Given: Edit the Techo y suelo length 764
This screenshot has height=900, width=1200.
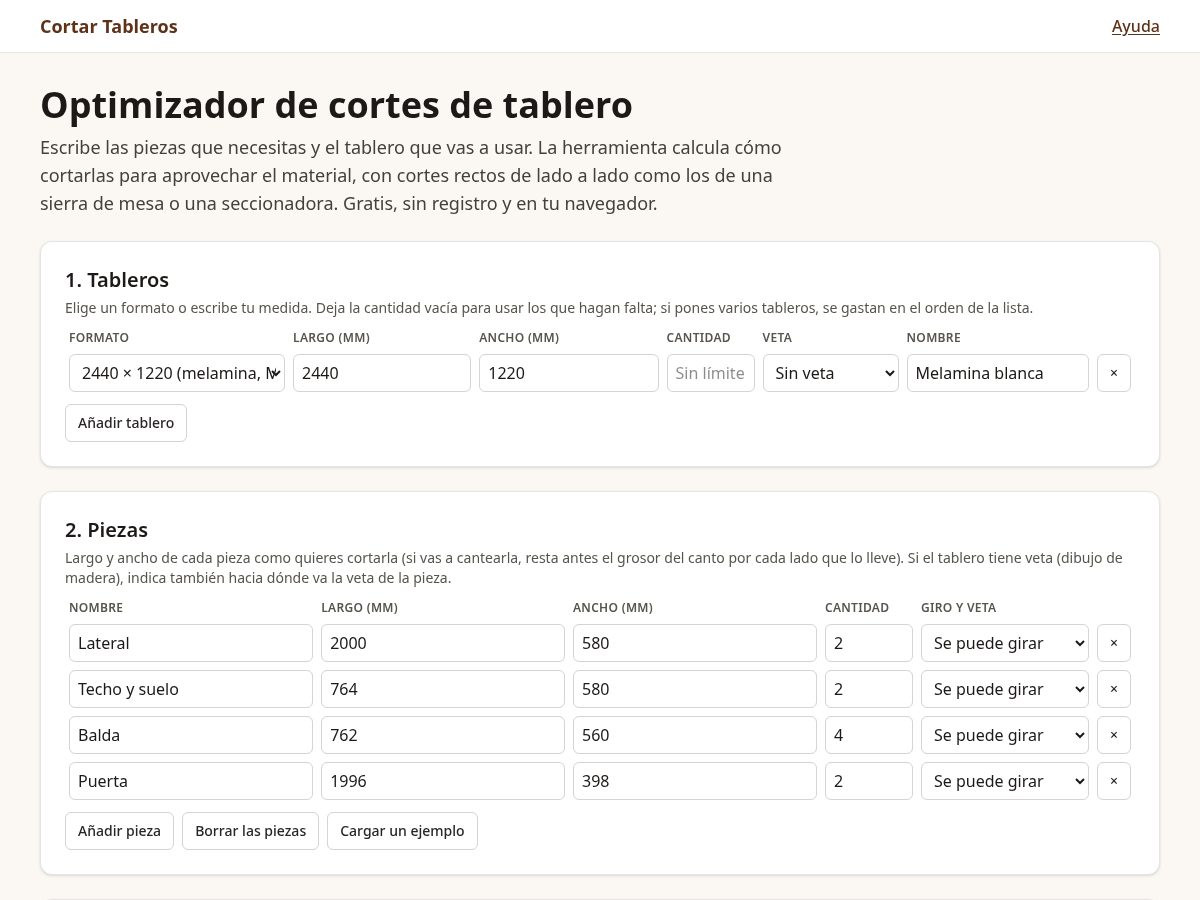Looking at the screenshot, I should [x=443, y=689].
